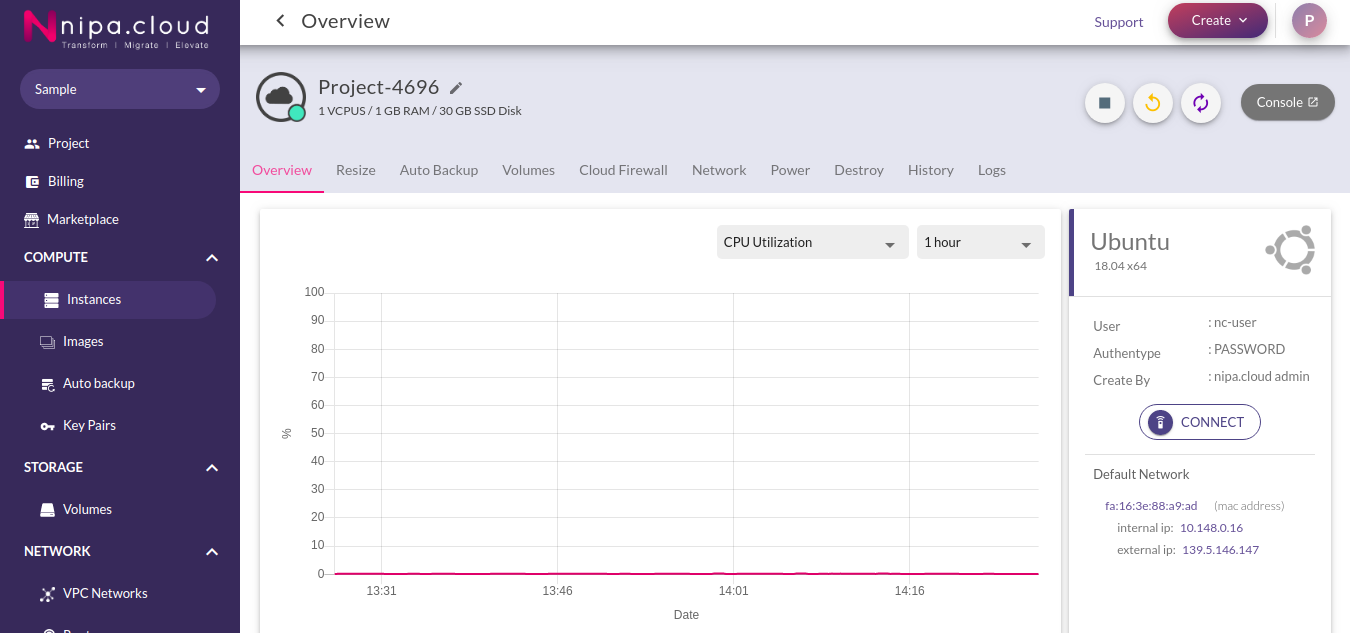Screen dimensions: 1350x633
Task: Click the yellow reboot icon
Action: point(1153,103)
